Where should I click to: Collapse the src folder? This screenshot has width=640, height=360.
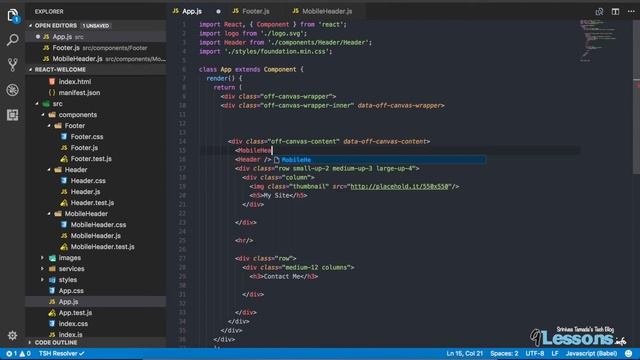coord(58,104)
